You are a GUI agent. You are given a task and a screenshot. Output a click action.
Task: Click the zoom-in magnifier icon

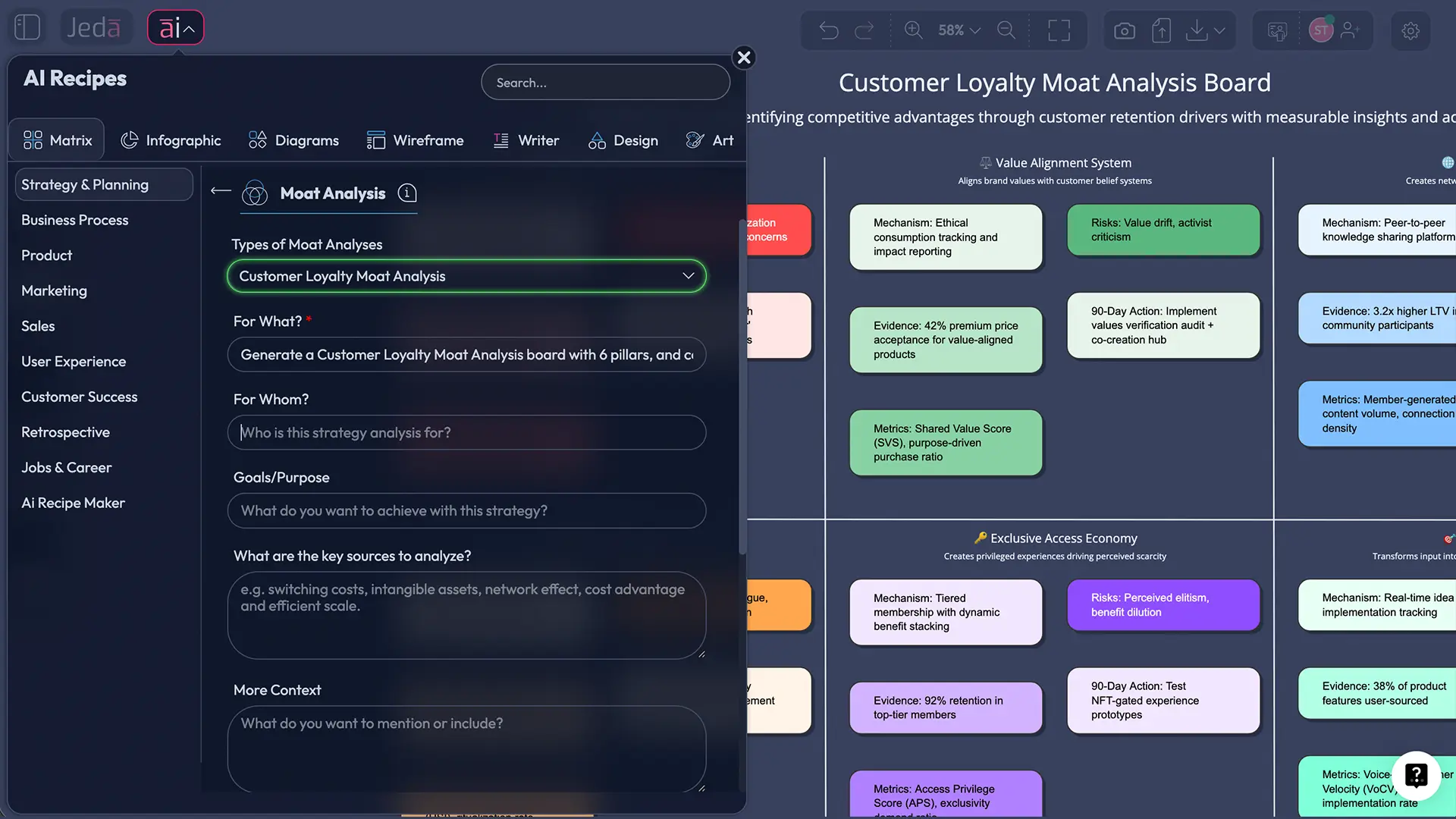tap(913, 30)
